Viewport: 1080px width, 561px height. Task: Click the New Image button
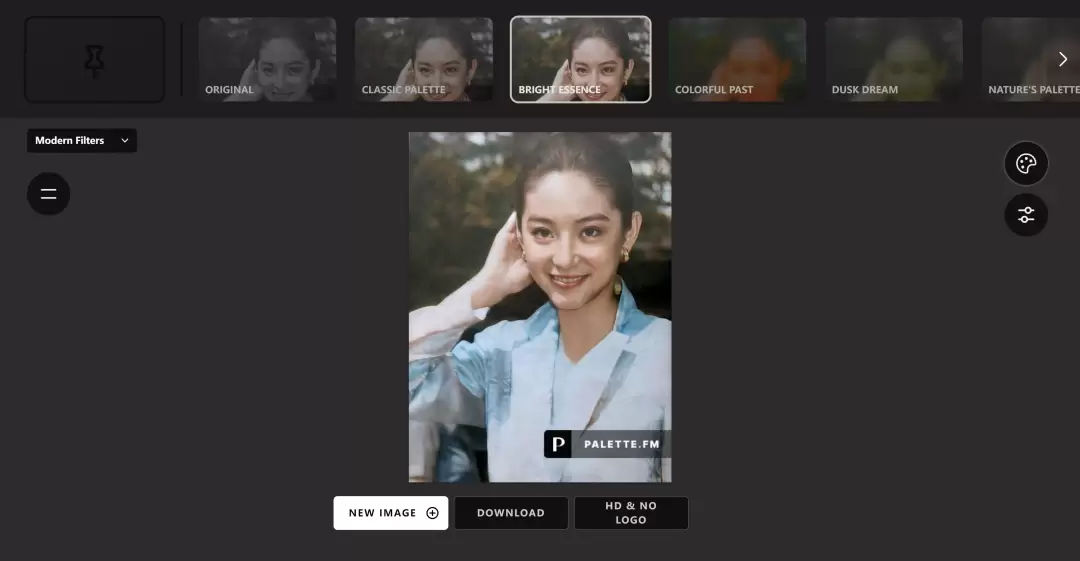(x=391, y=513)
